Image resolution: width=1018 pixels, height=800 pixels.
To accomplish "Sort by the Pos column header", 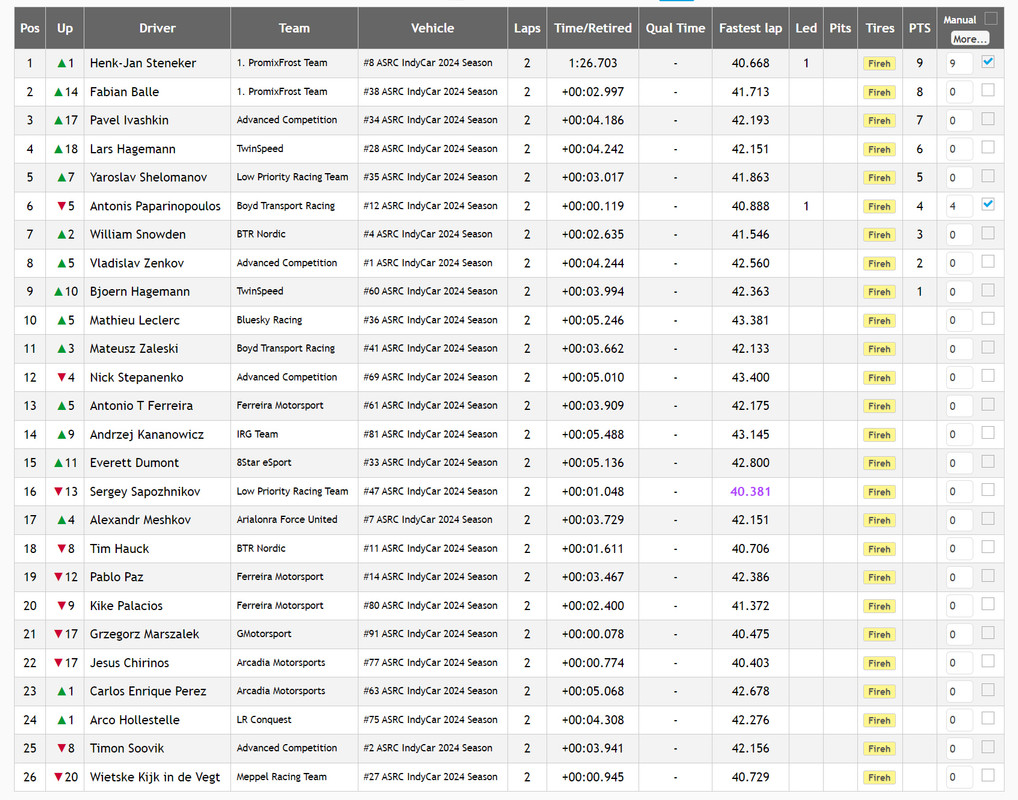I will (x=30, y=28).
